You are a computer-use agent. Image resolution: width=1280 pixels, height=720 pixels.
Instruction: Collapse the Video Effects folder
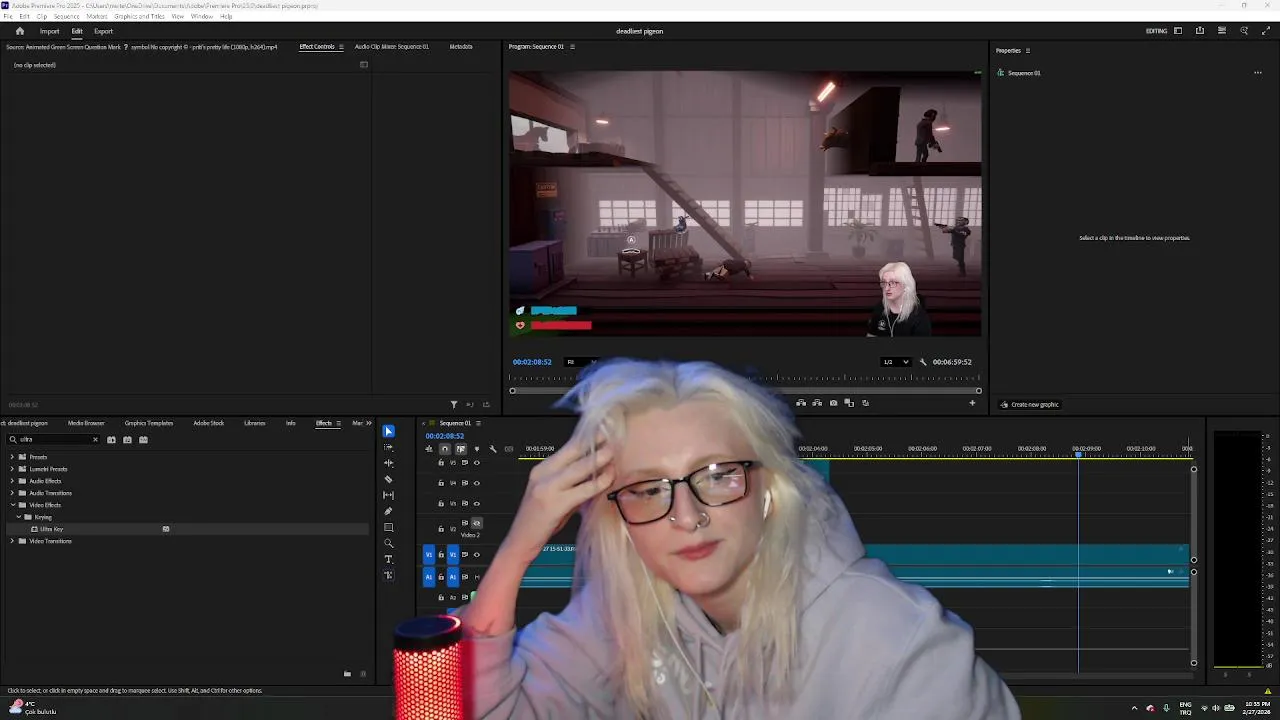[x=12, y=505]
